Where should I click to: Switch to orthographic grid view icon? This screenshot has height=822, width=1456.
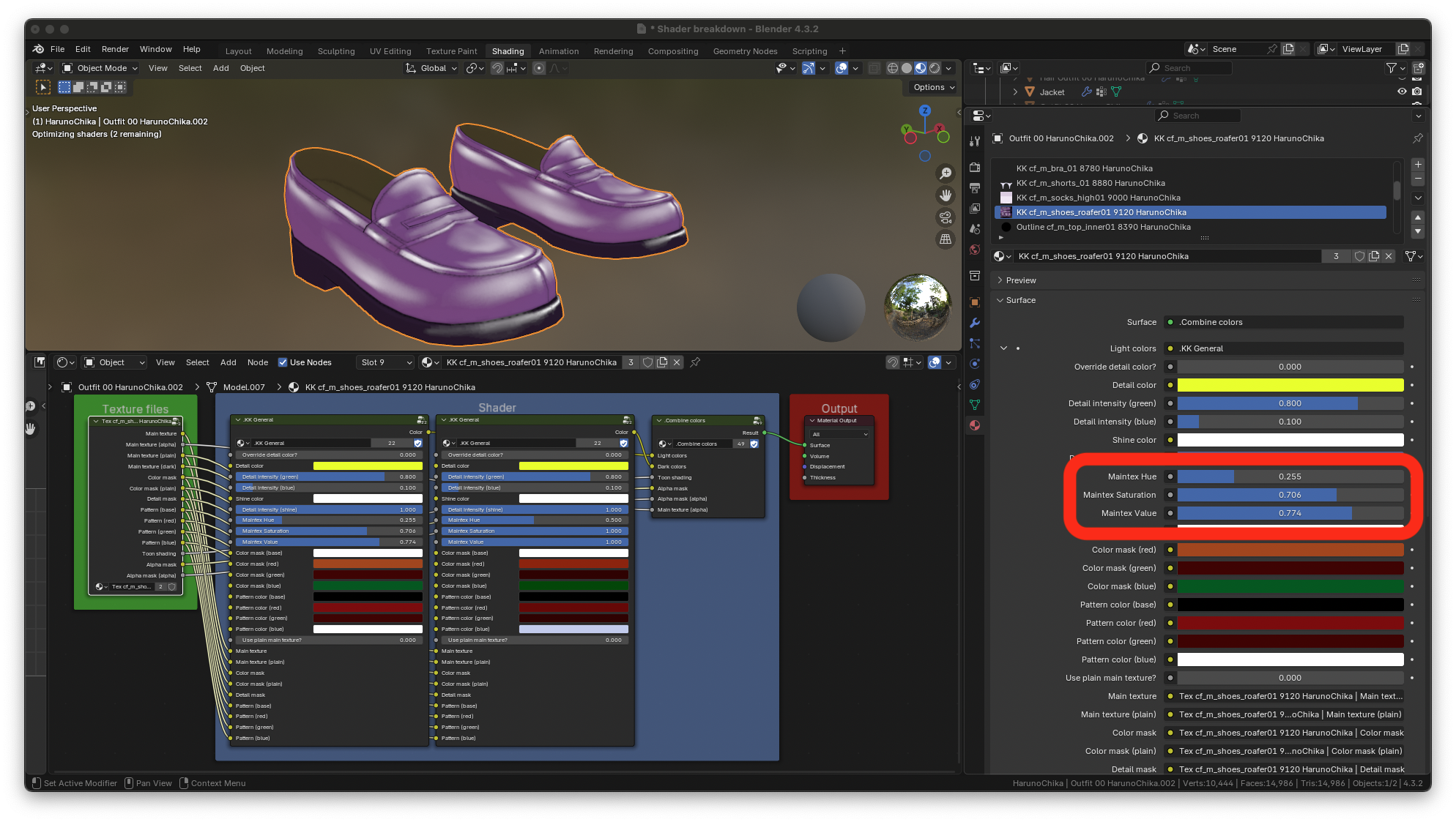(x=946, y=239)
